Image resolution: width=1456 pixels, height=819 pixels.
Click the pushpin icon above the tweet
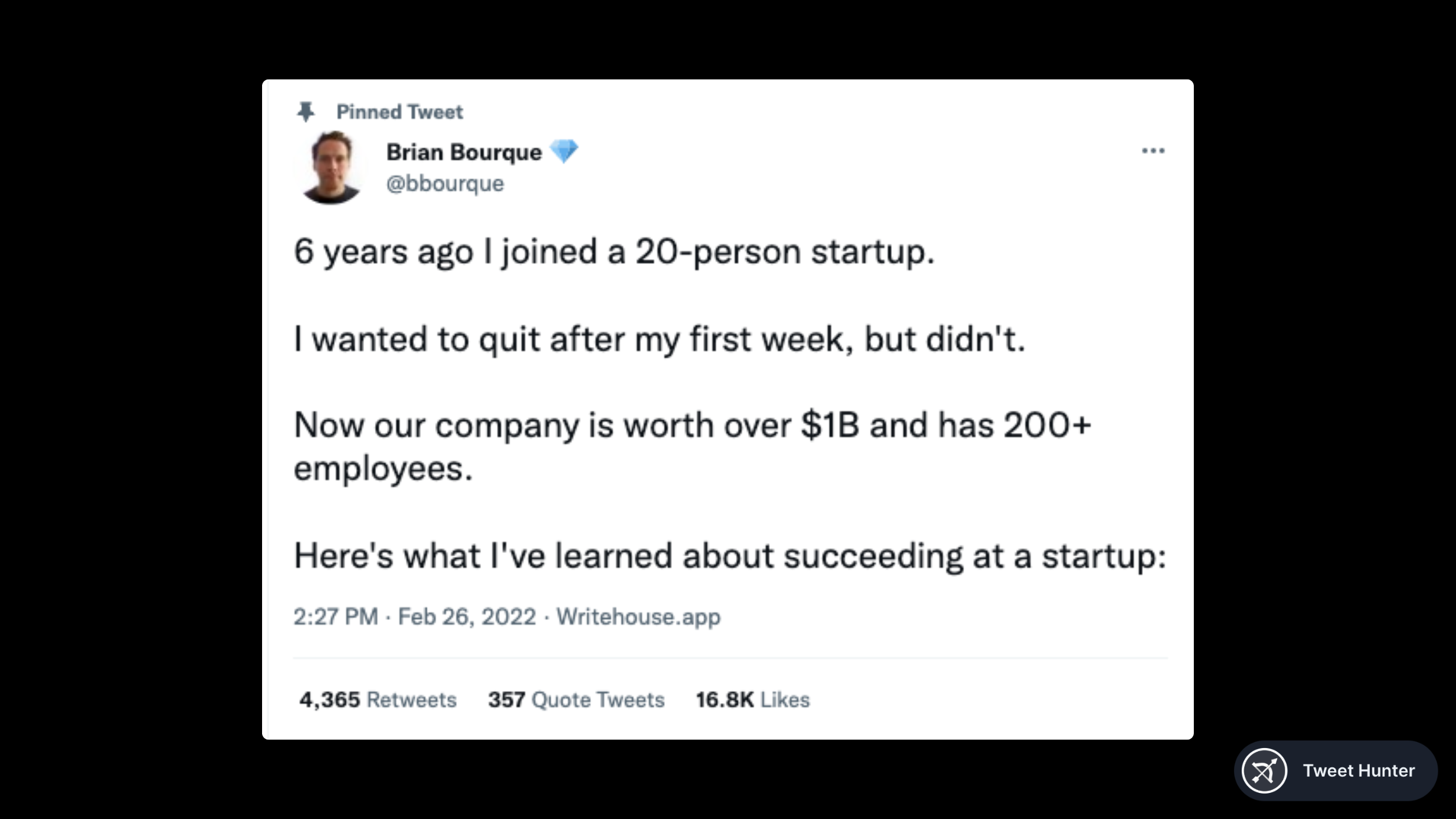(306, 112)
